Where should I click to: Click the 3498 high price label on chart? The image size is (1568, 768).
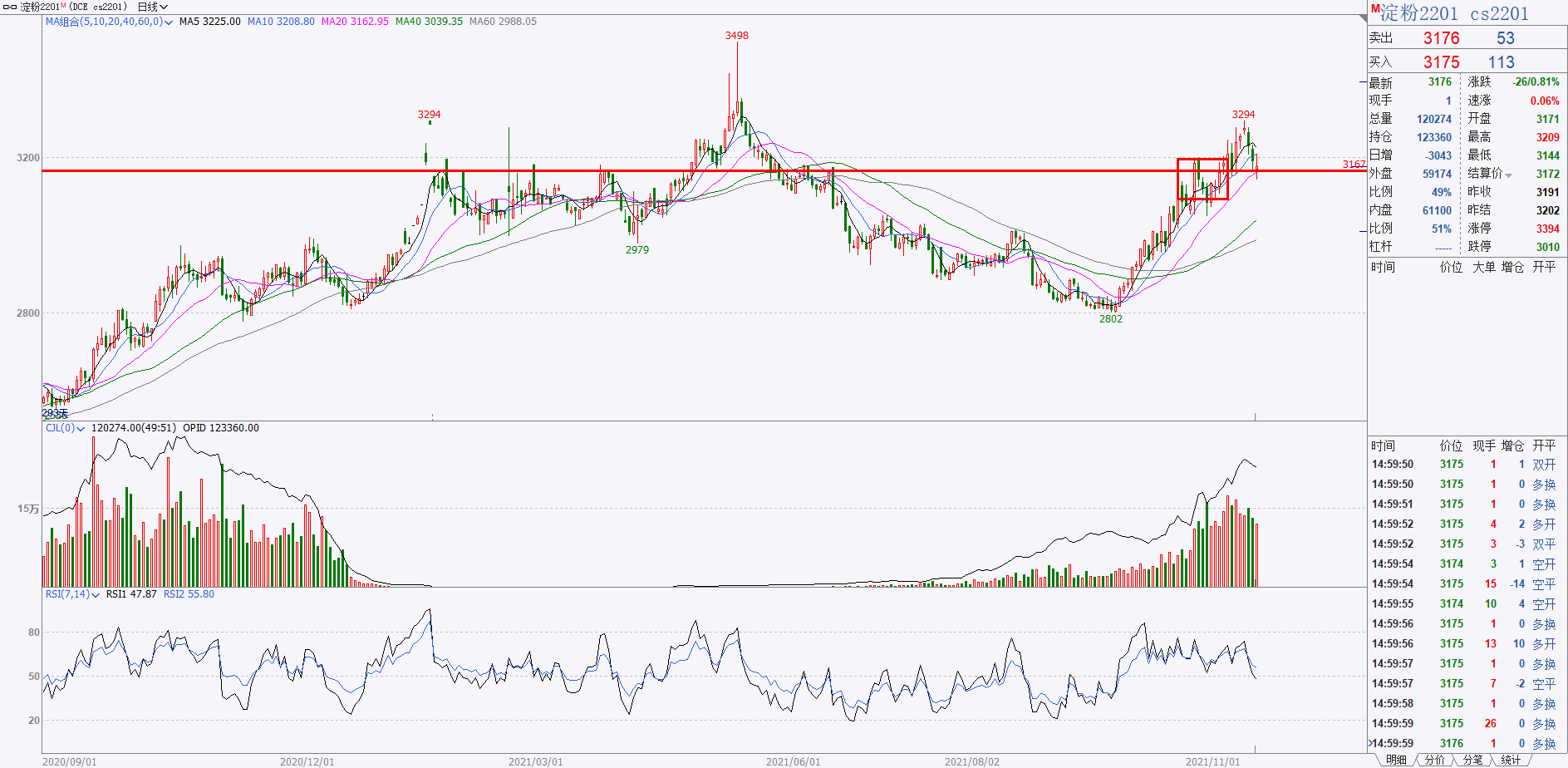pos(736,36)
